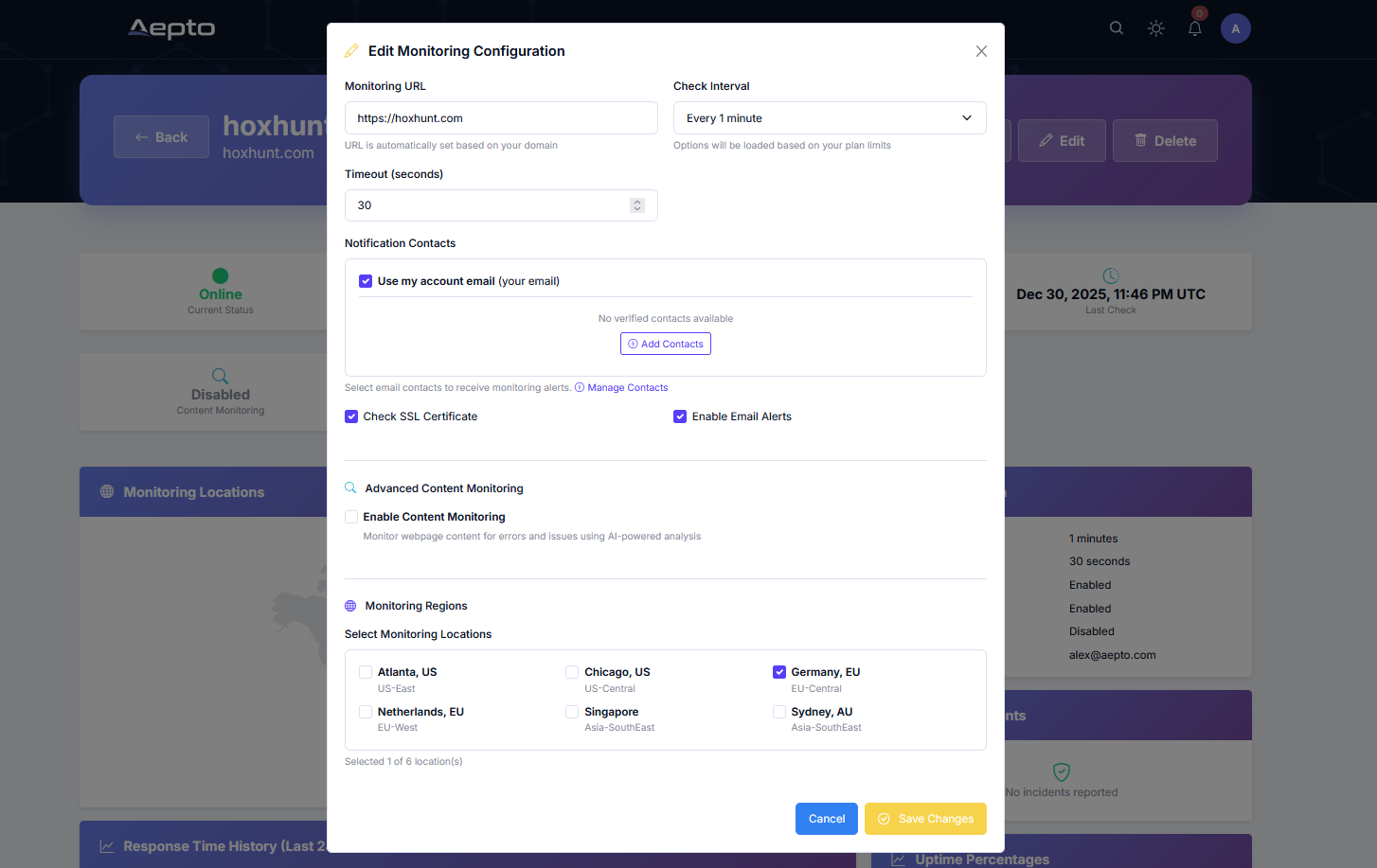Image resolution: width=1377 pixels, height=868 pixels.
Task: Click the pencil icon in the dialog title
Action: (351, 50)
